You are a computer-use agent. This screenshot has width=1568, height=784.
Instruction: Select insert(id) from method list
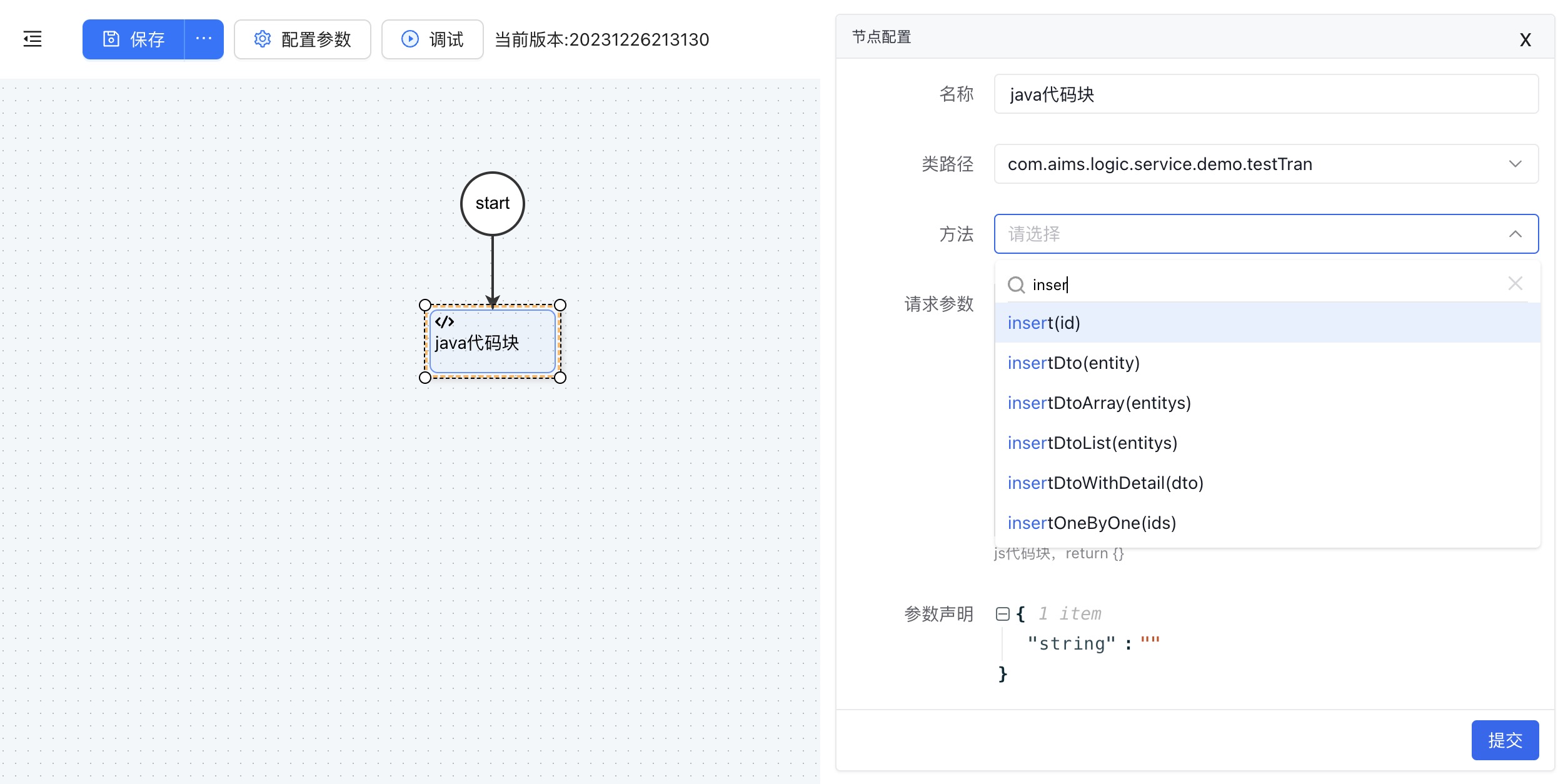pyautogui.click(x=1044, y=323)
